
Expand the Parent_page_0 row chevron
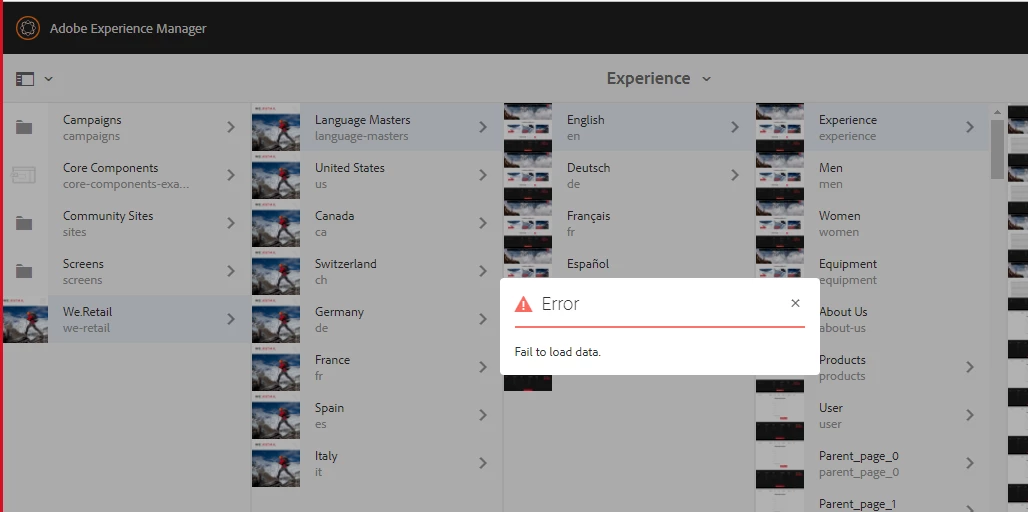click(x=970, y=463)
